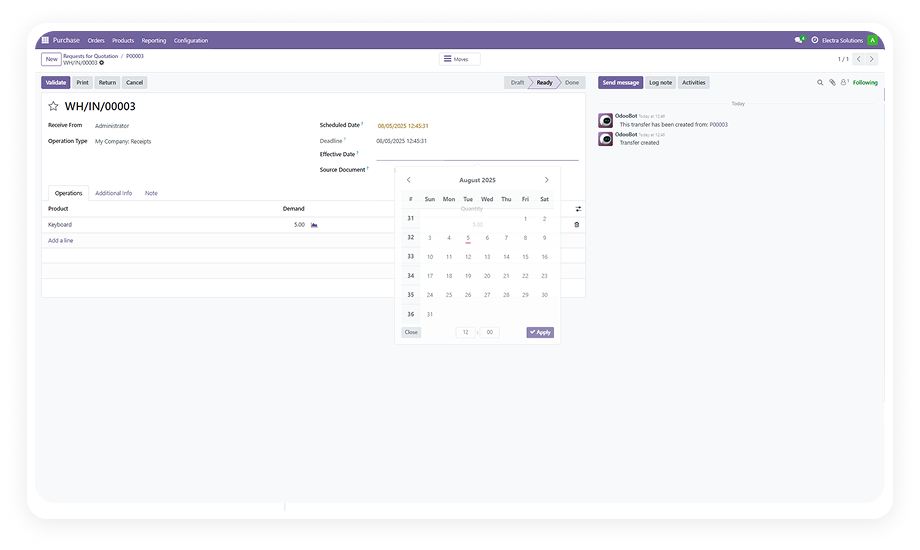Open P00003 breadcrumb link
The width and height of the screenshot is (920, 550).
coord(135,56)
